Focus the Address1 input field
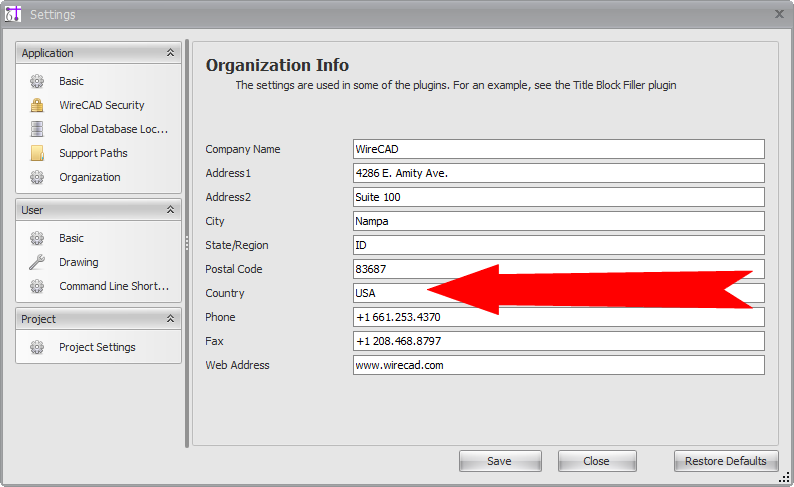Viewport: 794px width, 487px height. tap(559, 173)
